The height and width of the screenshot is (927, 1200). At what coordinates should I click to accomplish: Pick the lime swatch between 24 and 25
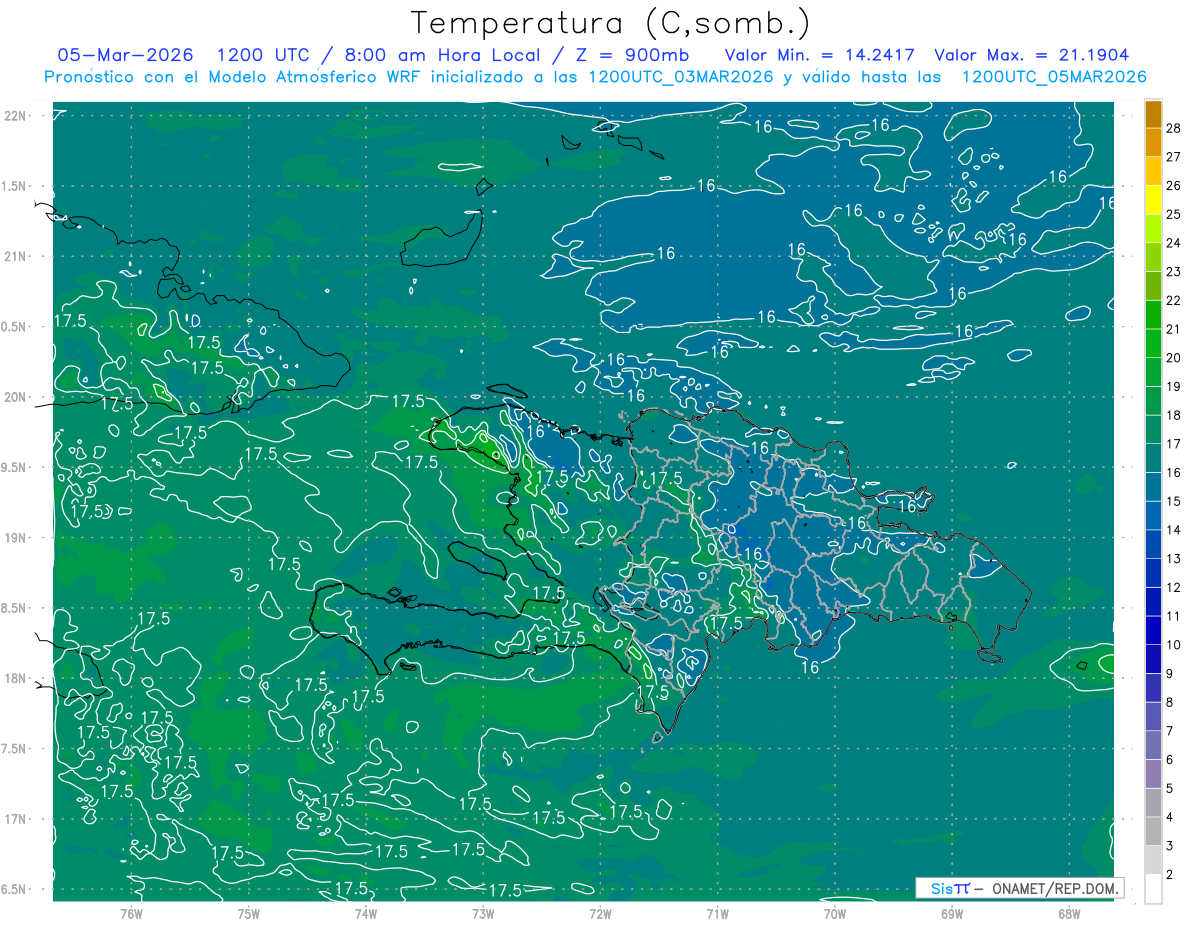coord(1153,229)
